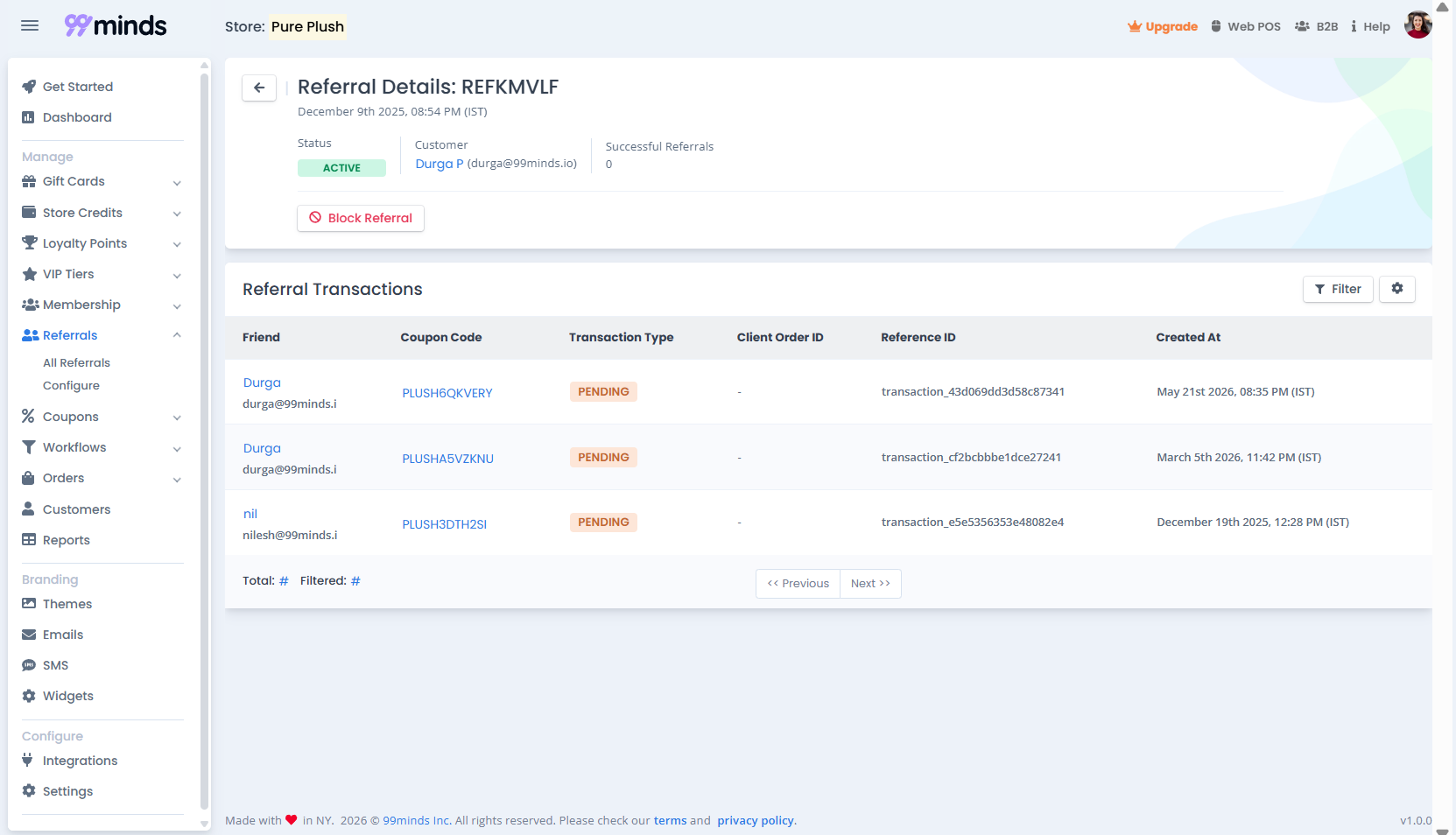Click the sidebar Settings gear icon
The height and width of the screenshot is (835, 1456).
tap(29, 791)
